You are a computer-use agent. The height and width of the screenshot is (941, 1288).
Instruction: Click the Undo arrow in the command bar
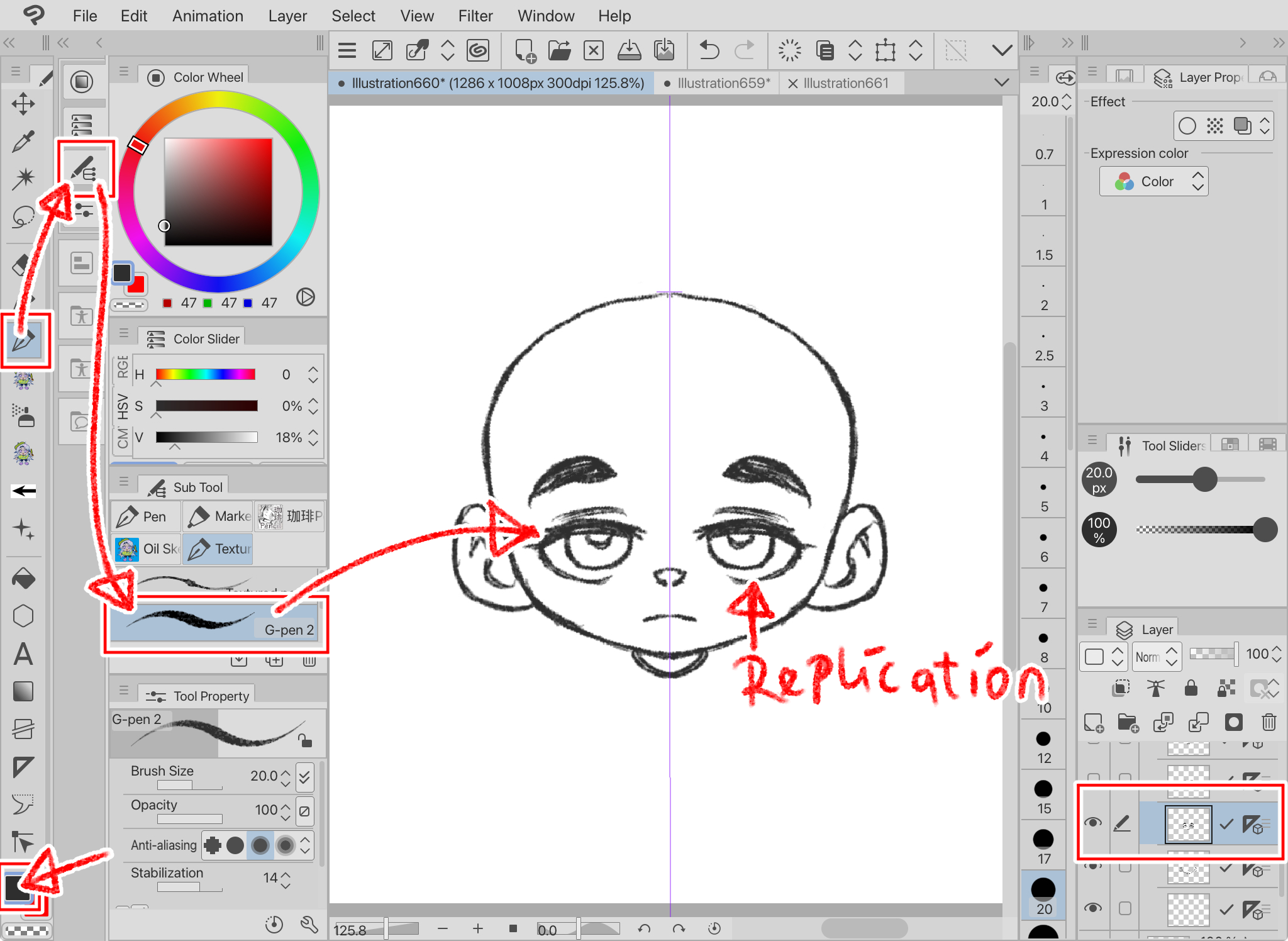click(x=709, y=50)
